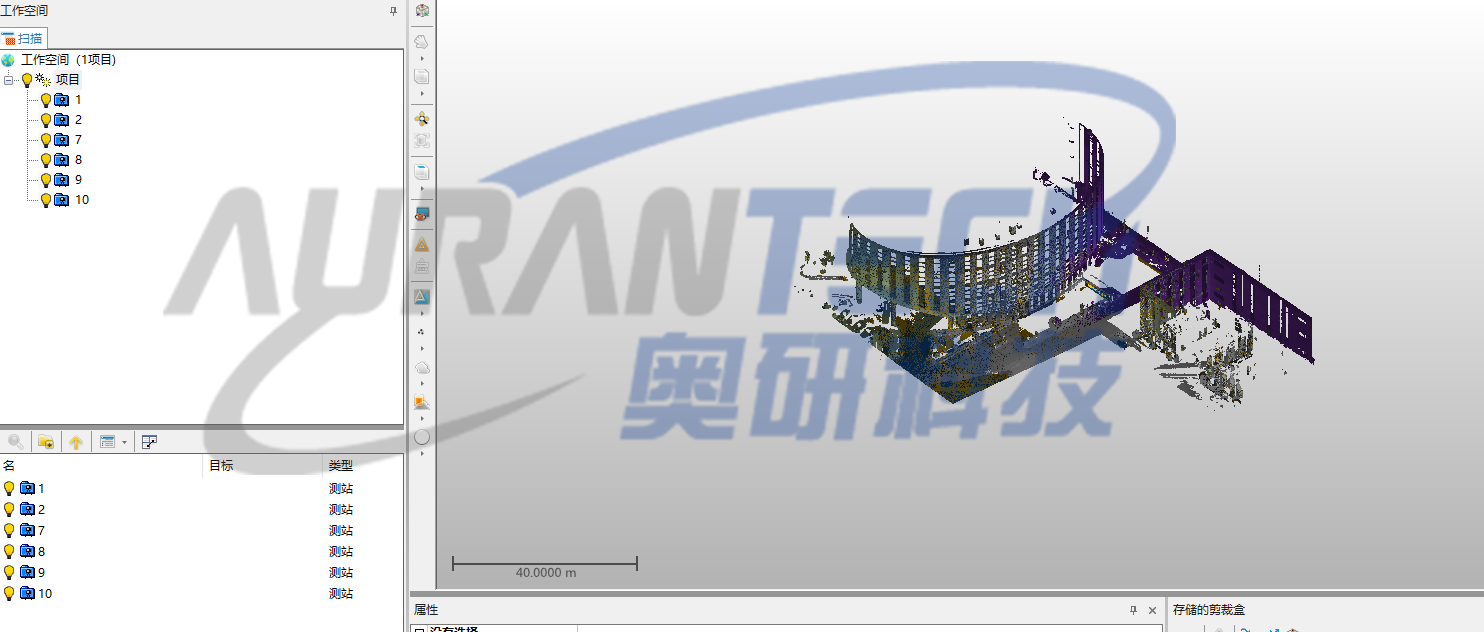Click the teal triangle mesh icon

pos(422,297)
